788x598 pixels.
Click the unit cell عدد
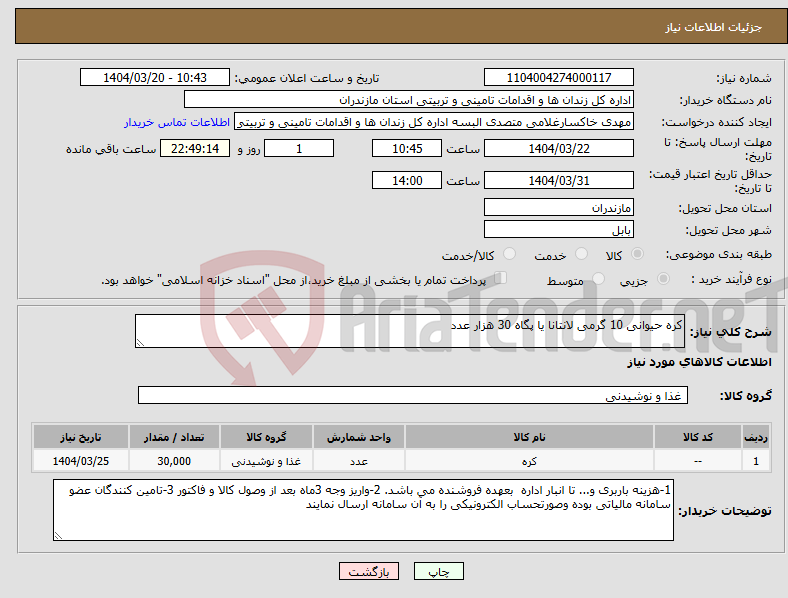pyautogui.click(x=359, y=461)
